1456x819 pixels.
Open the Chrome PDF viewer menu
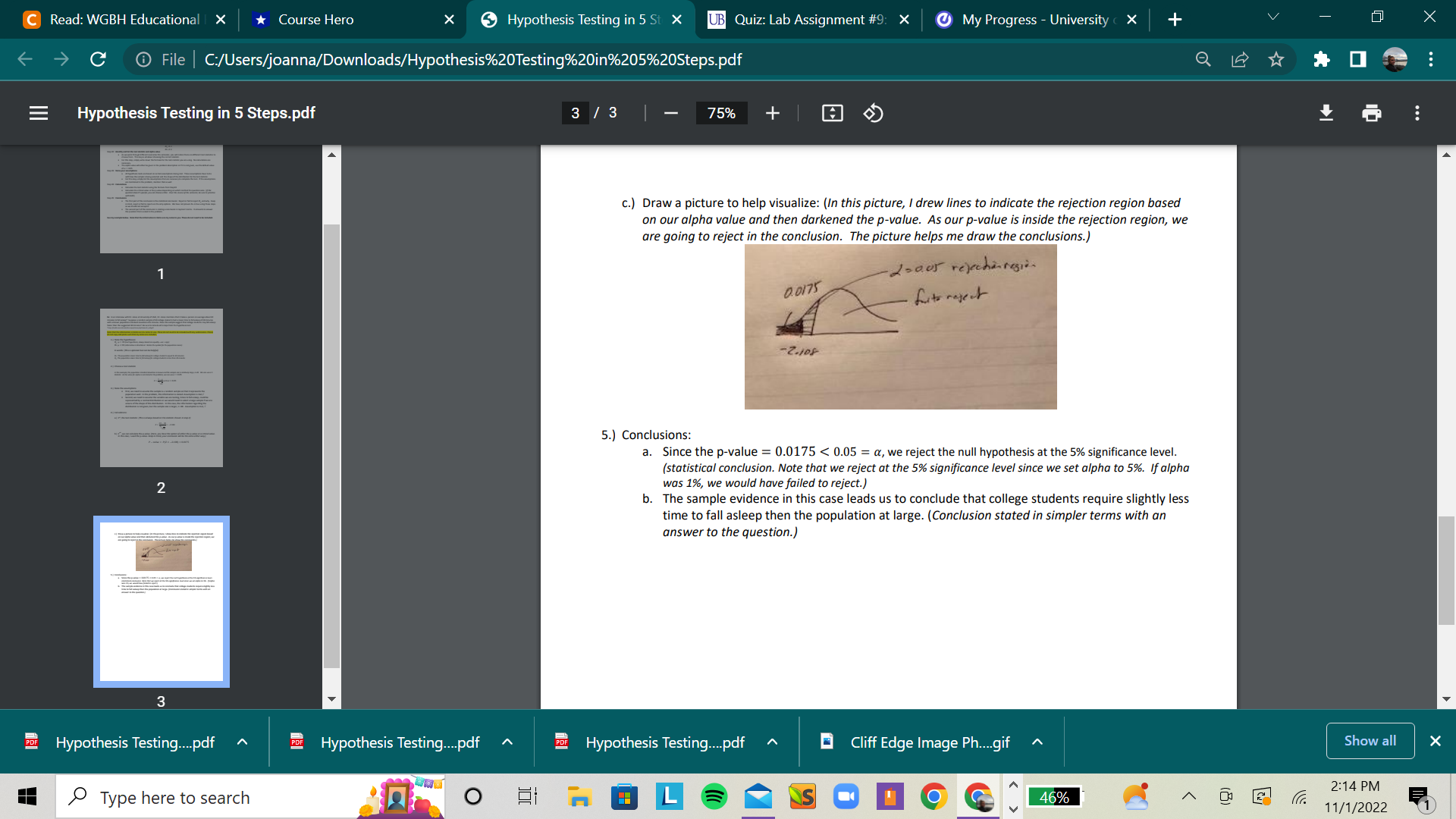tap(38, 113)
